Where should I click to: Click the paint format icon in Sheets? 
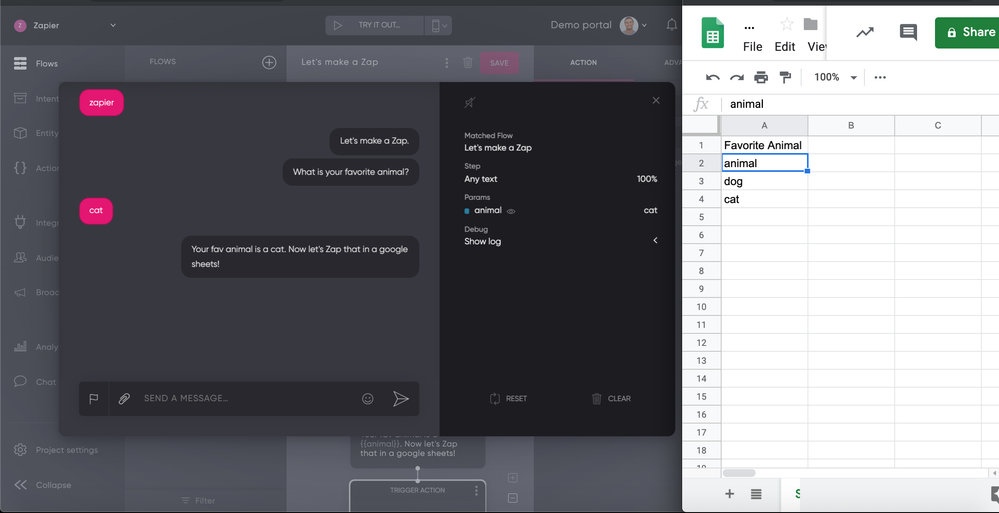click(785, 78)
